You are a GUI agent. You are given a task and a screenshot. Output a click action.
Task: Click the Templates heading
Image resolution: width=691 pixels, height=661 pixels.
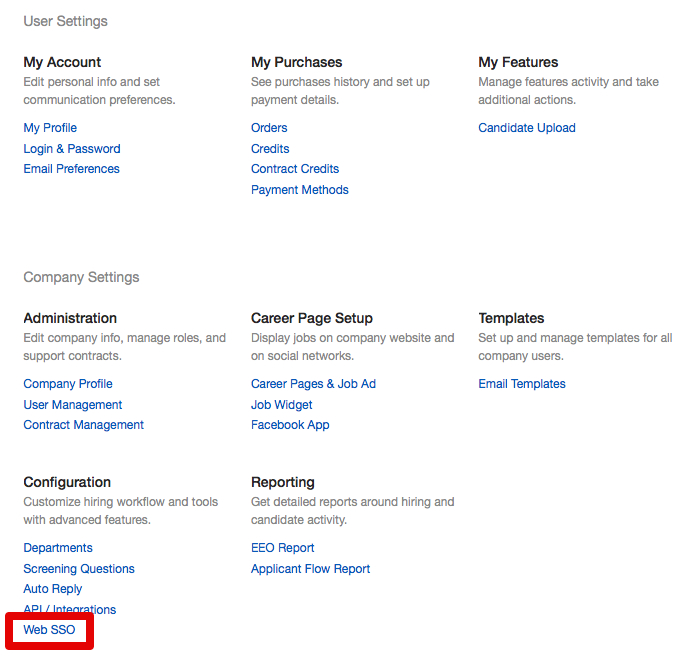(x=511, y=318)
